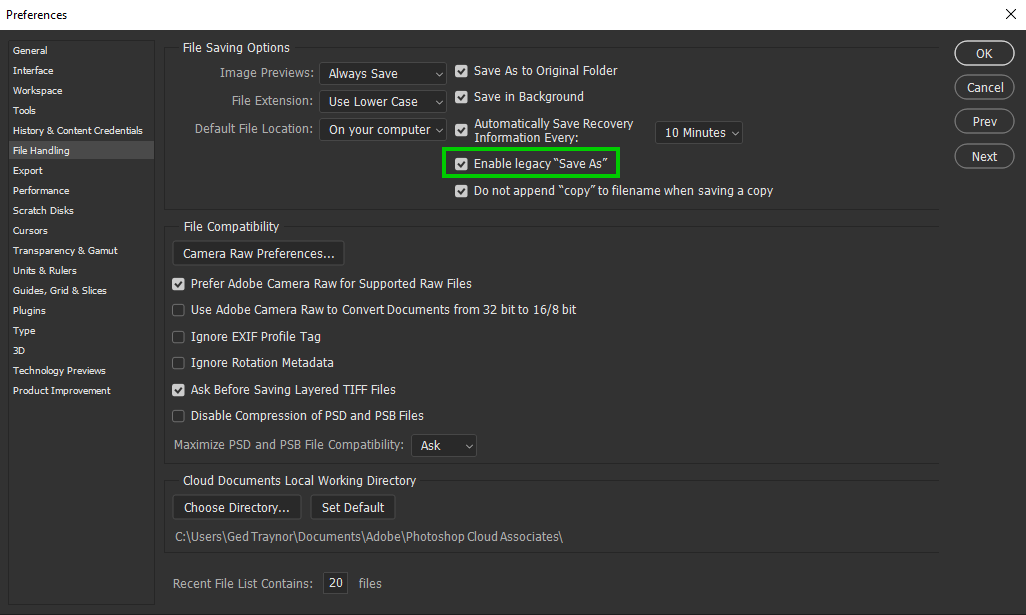Edit the Recent File List count
This screenshot has height=615, width=1026.
[x=335, y=583]
